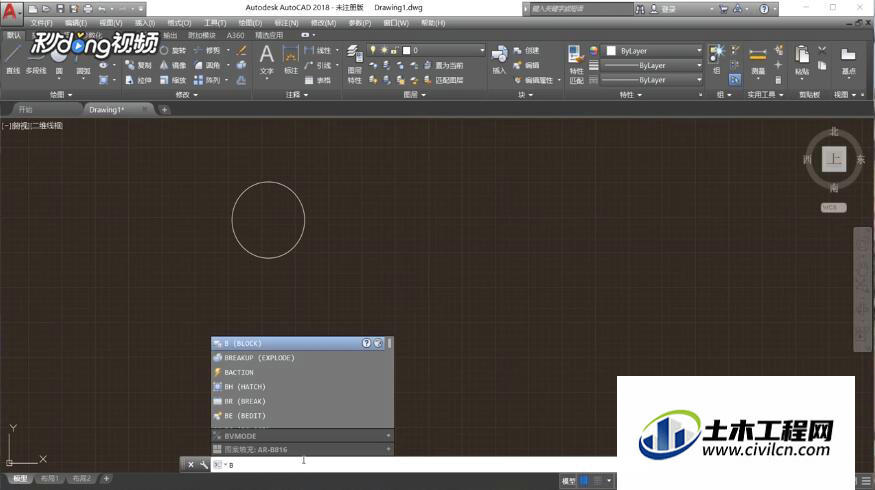The height and width of the screenshot is (490, 875).
Task: Click the Plot/Print icon in quick access toolbar
Action: tap(88, 9)
